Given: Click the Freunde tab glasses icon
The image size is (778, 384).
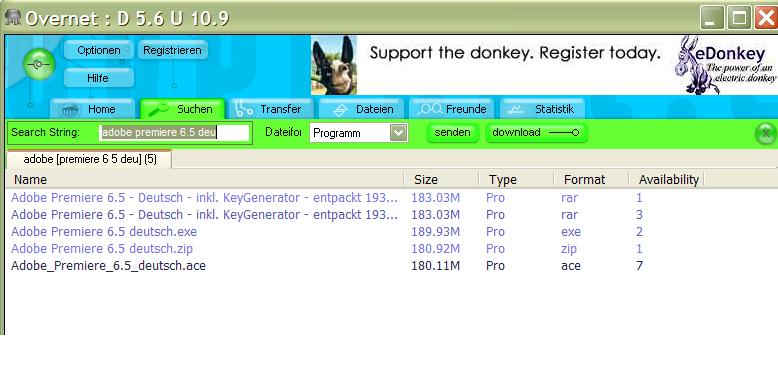Looking at the screenshot, I should (430, 109).
